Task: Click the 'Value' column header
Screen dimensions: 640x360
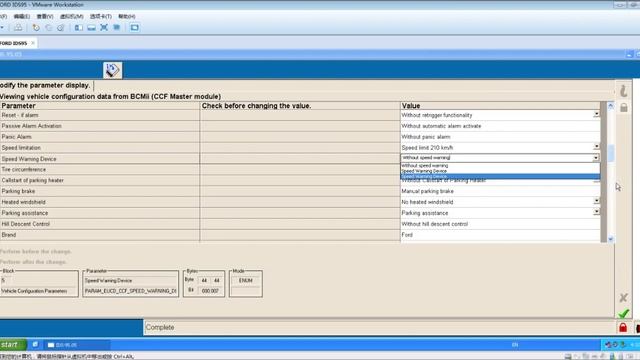Action: pos(500,106)
